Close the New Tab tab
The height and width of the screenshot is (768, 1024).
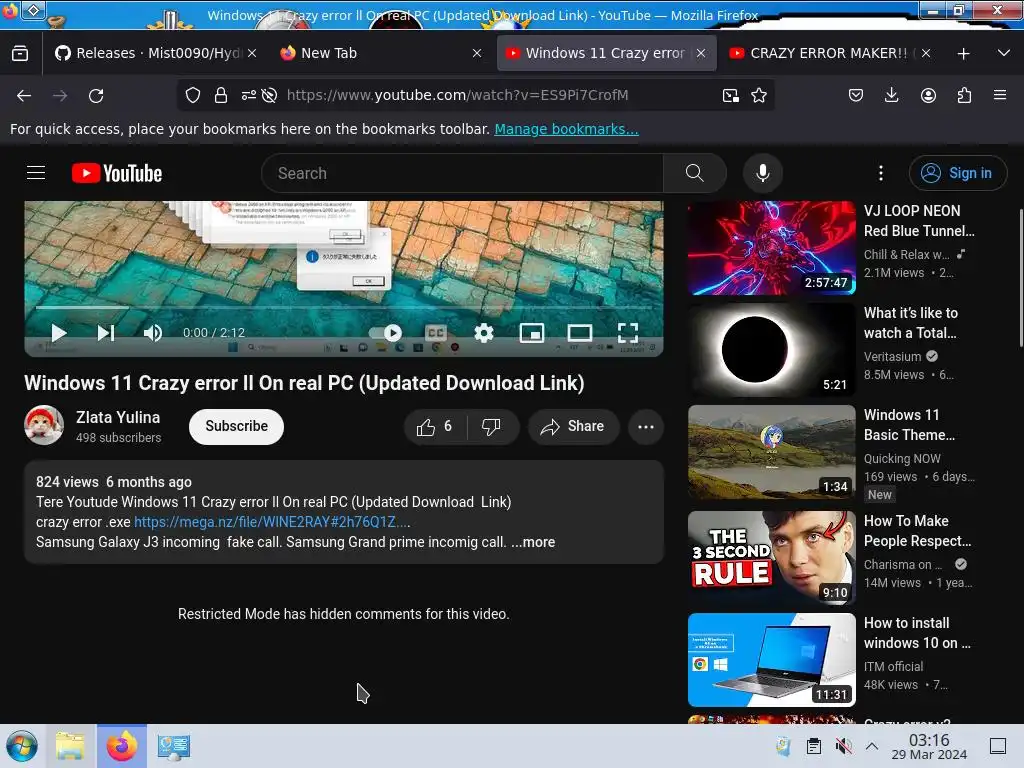477,54
